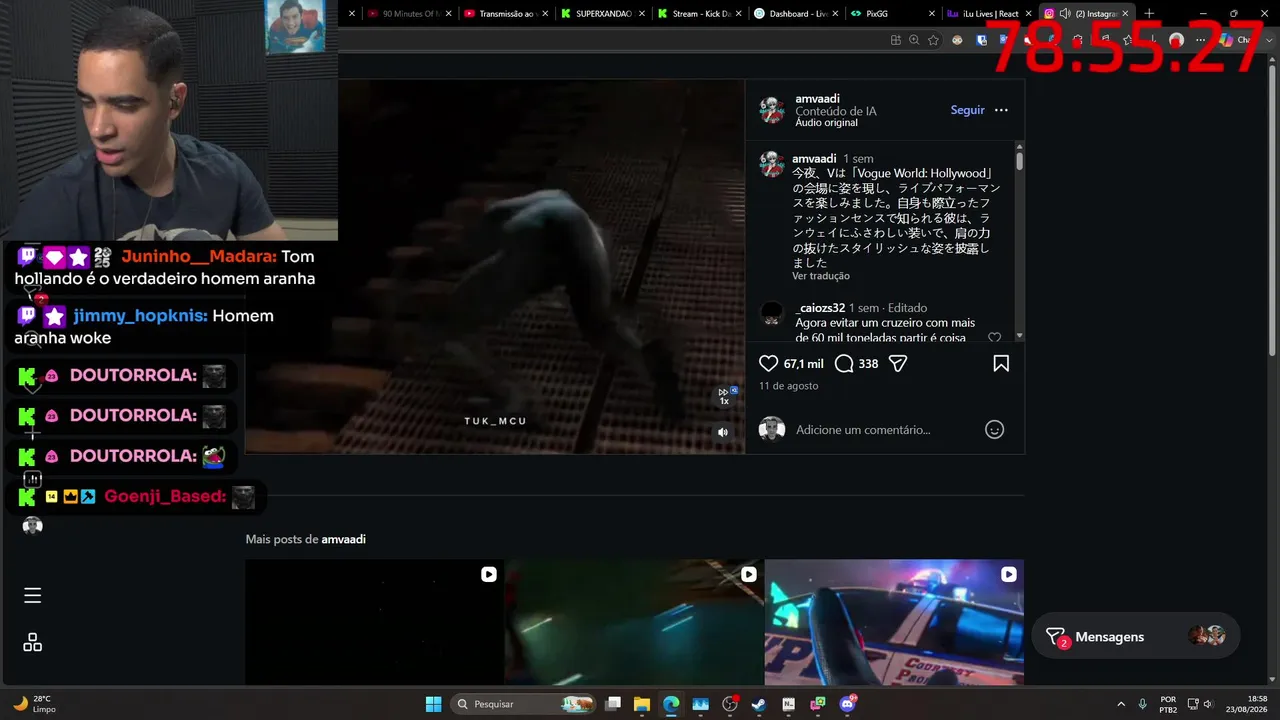1280x720 pixels.
Task: Mute the video with the speaker button
Action: [723, 432]
